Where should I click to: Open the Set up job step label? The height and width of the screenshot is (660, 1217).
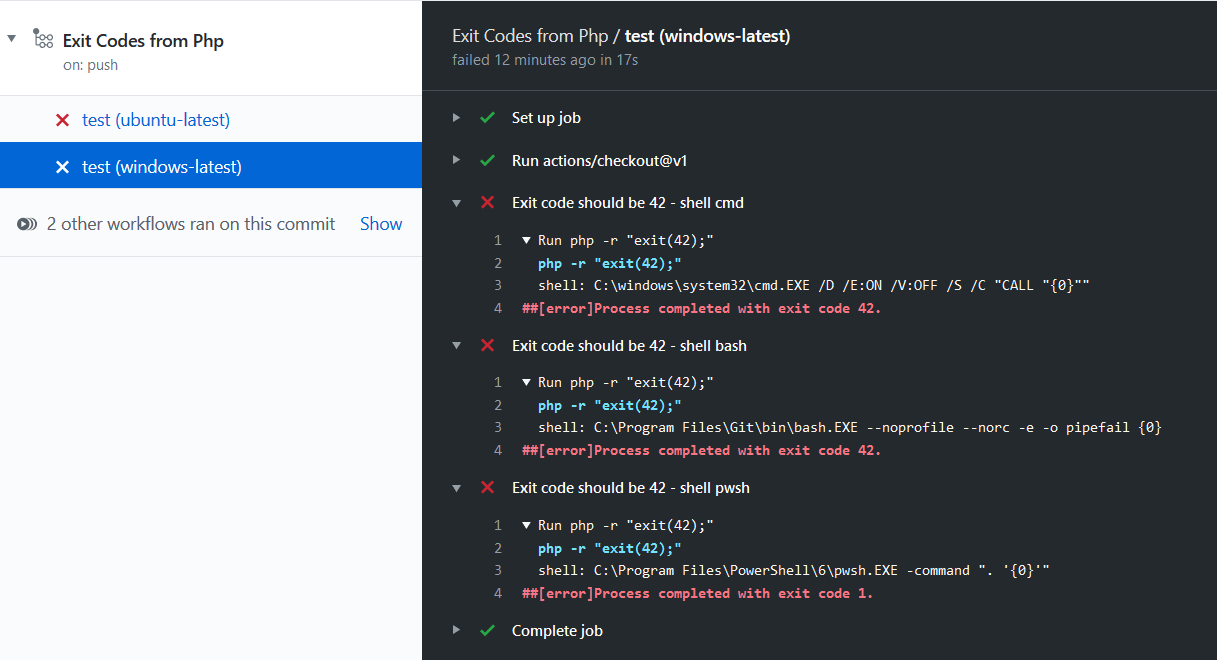pos(546,118)
